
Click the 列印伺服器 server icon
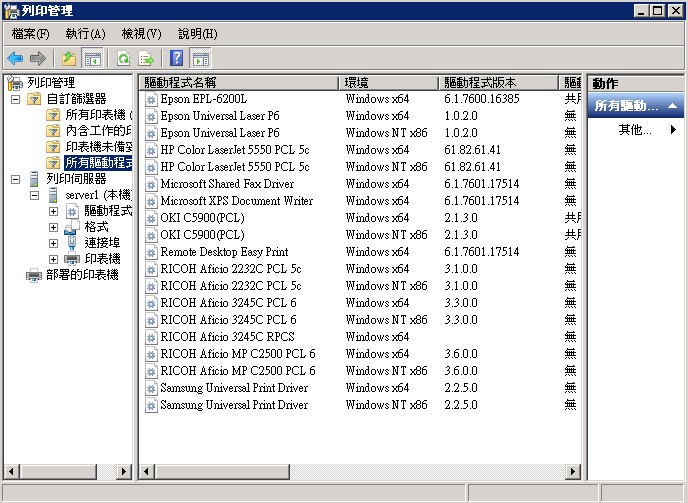pyautogui.click(x=34, y=179)
